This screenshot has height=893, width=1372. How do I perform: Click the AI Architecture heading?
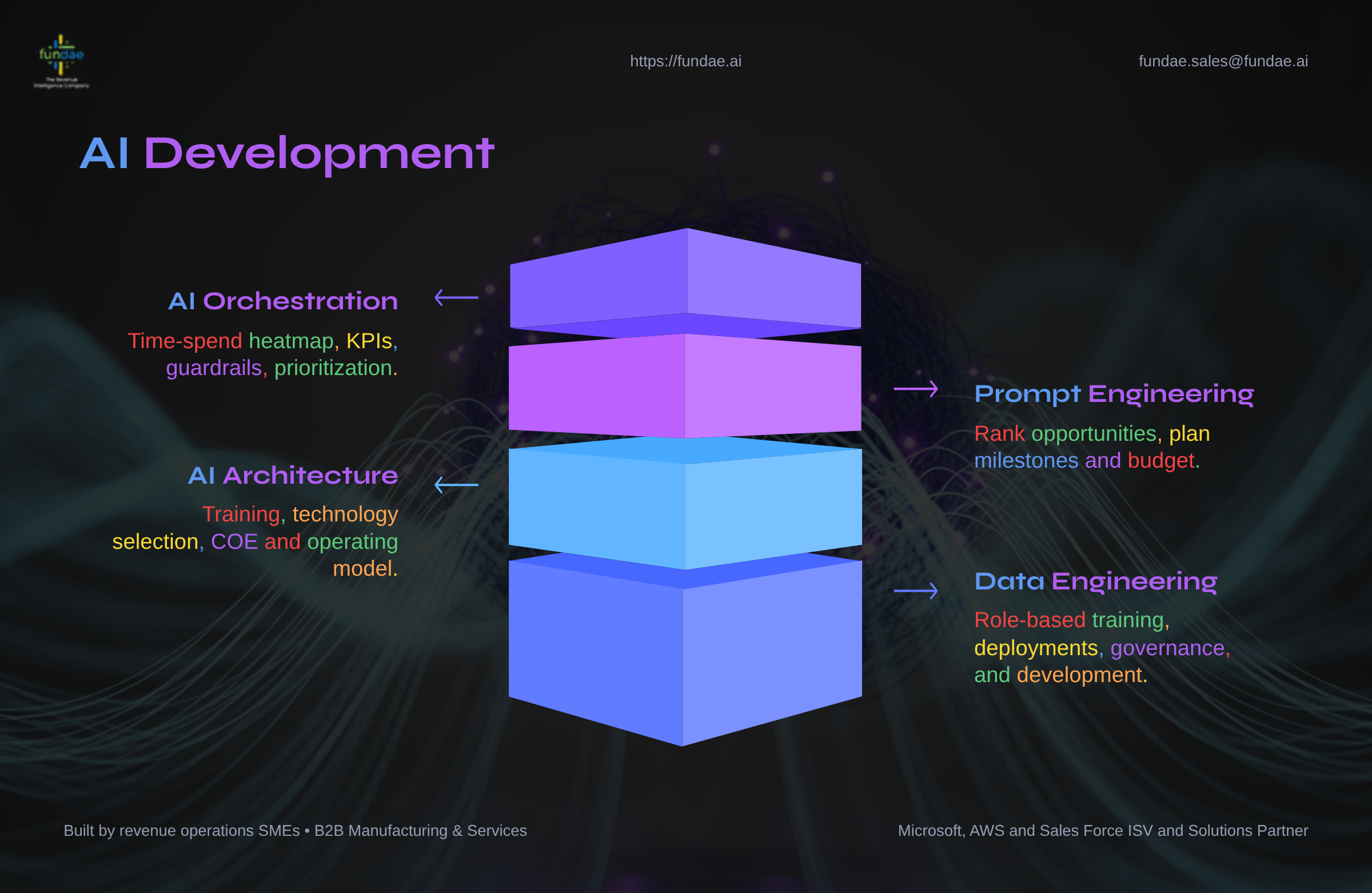[x=293, y=476]
